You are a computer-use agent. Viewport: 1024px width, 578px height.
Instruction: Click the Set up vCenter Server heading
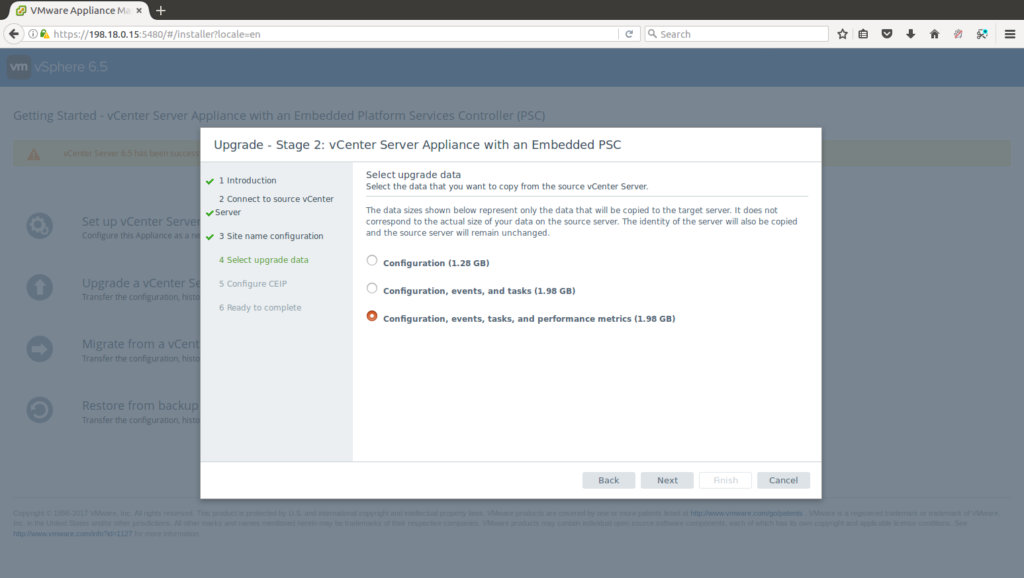click(140, 221)
